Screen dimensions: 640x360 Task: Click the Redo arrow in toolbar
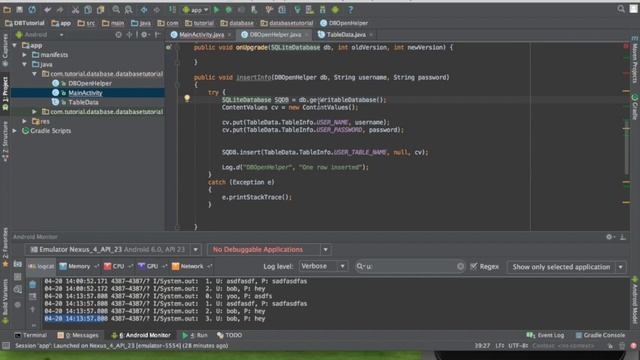coord(60,9)
